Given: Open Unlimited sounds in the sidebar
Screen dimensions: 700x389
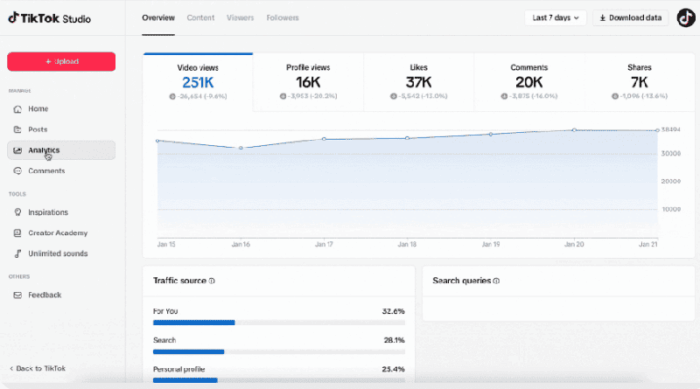Looking at the screenshot, I should click(61, 254).
